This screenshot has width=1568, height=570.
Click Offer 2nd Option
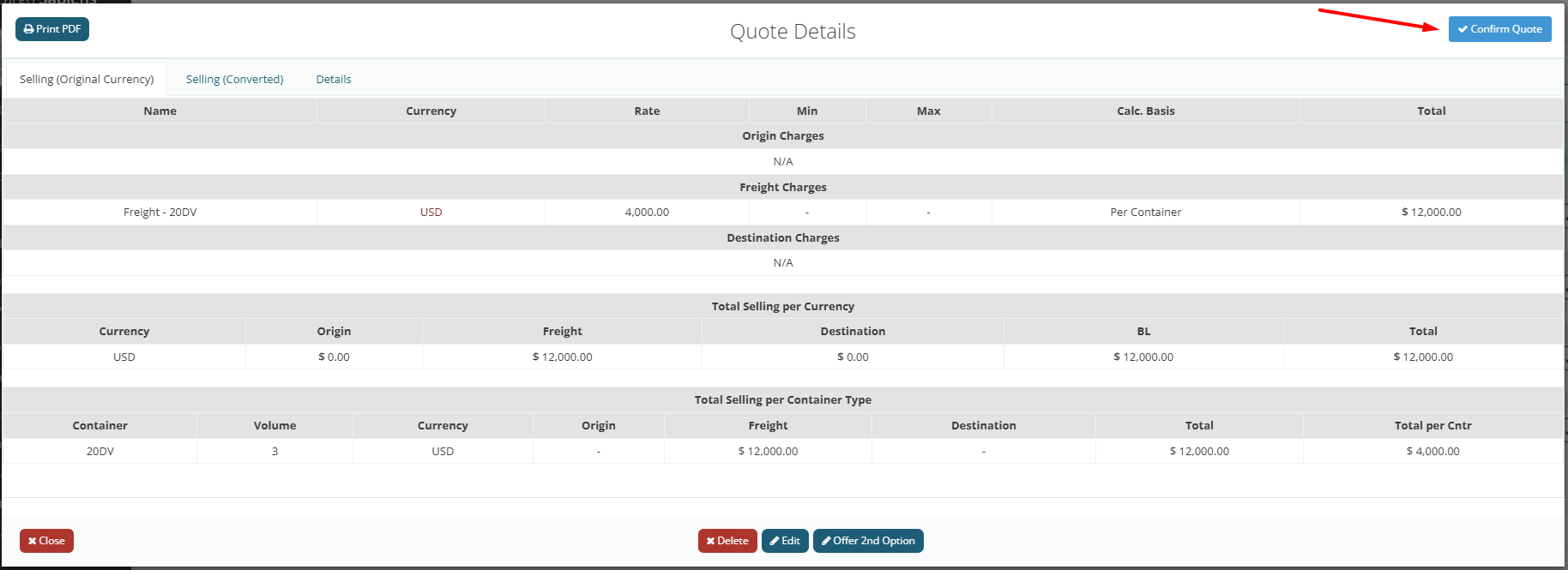click(x=868, y=541)
